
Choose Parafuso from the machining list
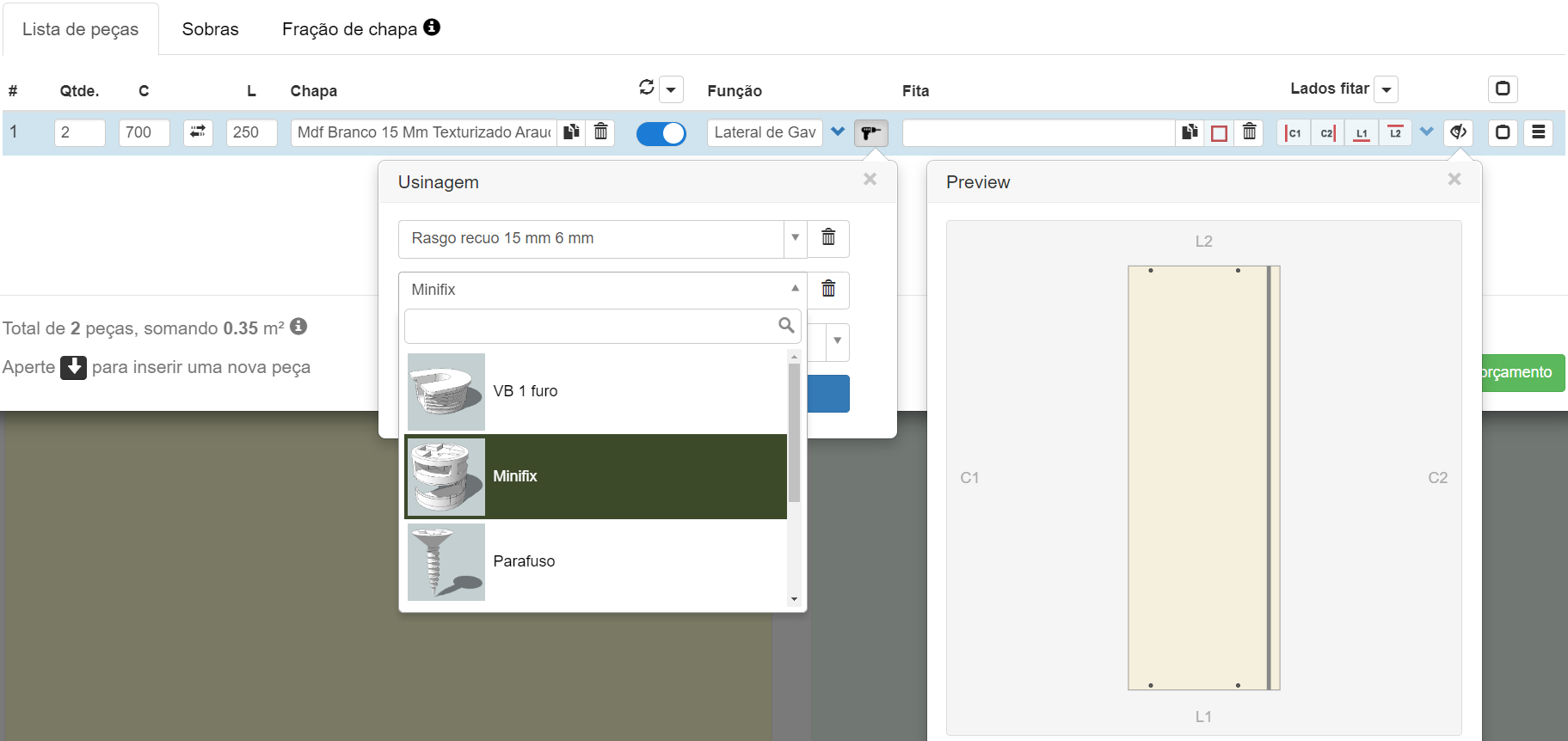point(524,561)
